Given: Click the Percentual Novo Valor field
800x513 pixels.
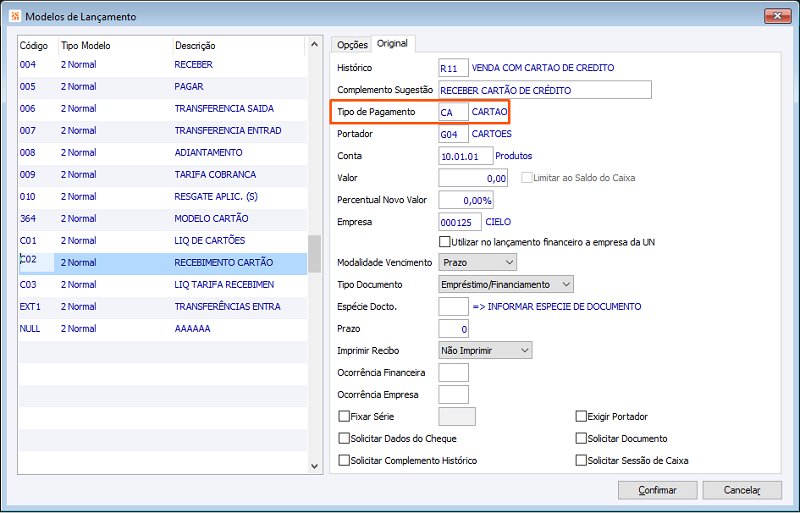Looking at the screenshot, I should pos(466,200).
